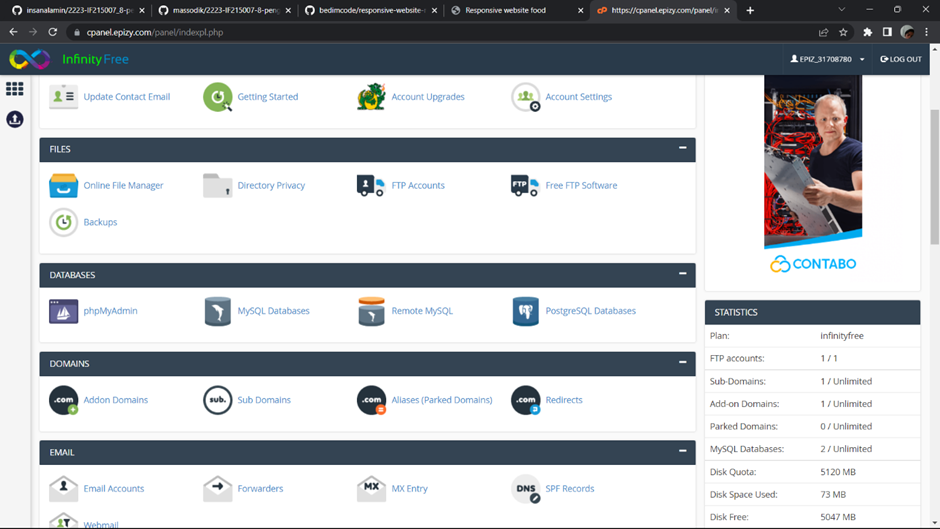Click the Addon Domains .com icon
Screen dimensions: 940x529
[x=64, y=400]
